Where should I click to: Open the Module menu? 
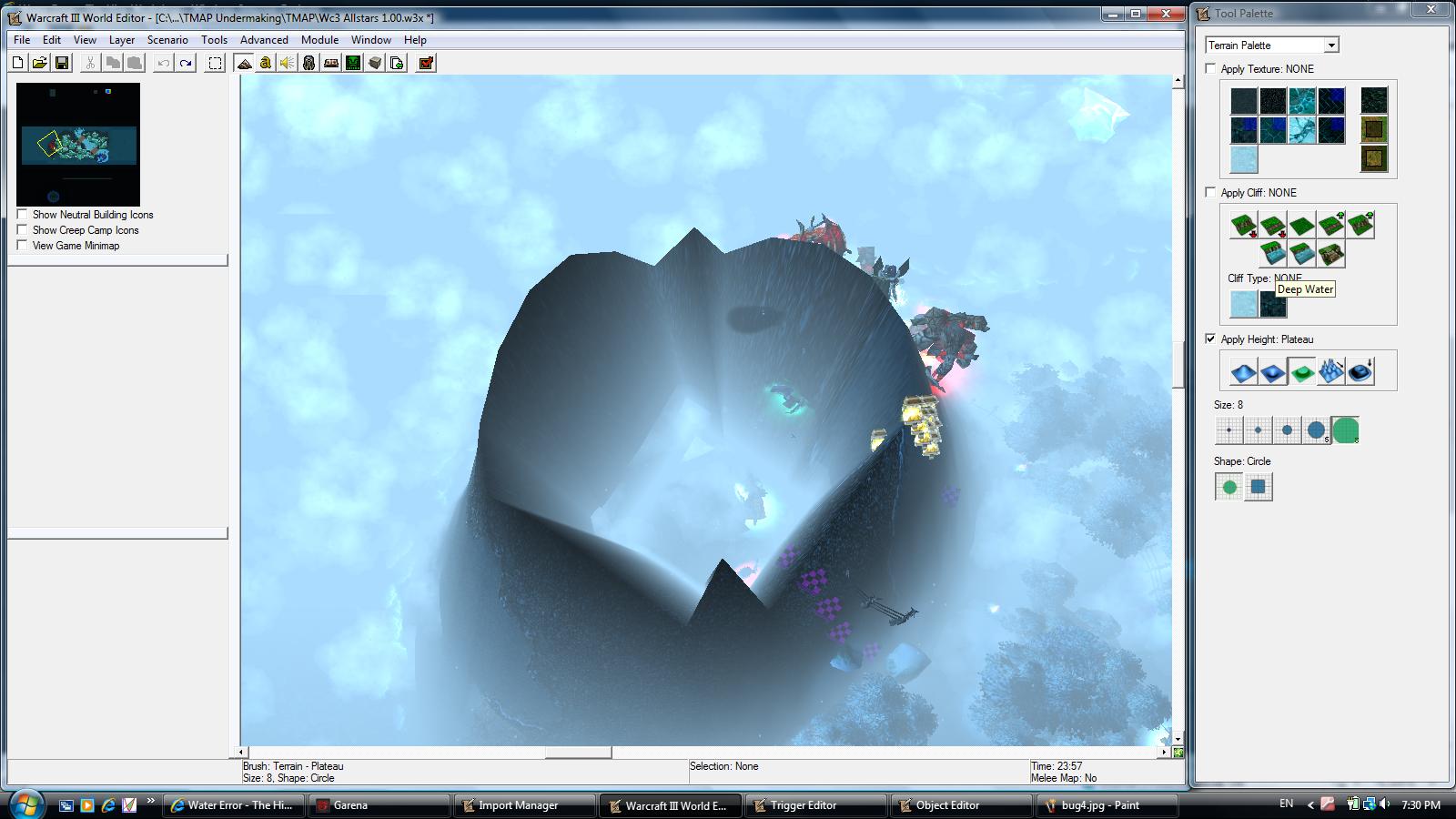319,40
